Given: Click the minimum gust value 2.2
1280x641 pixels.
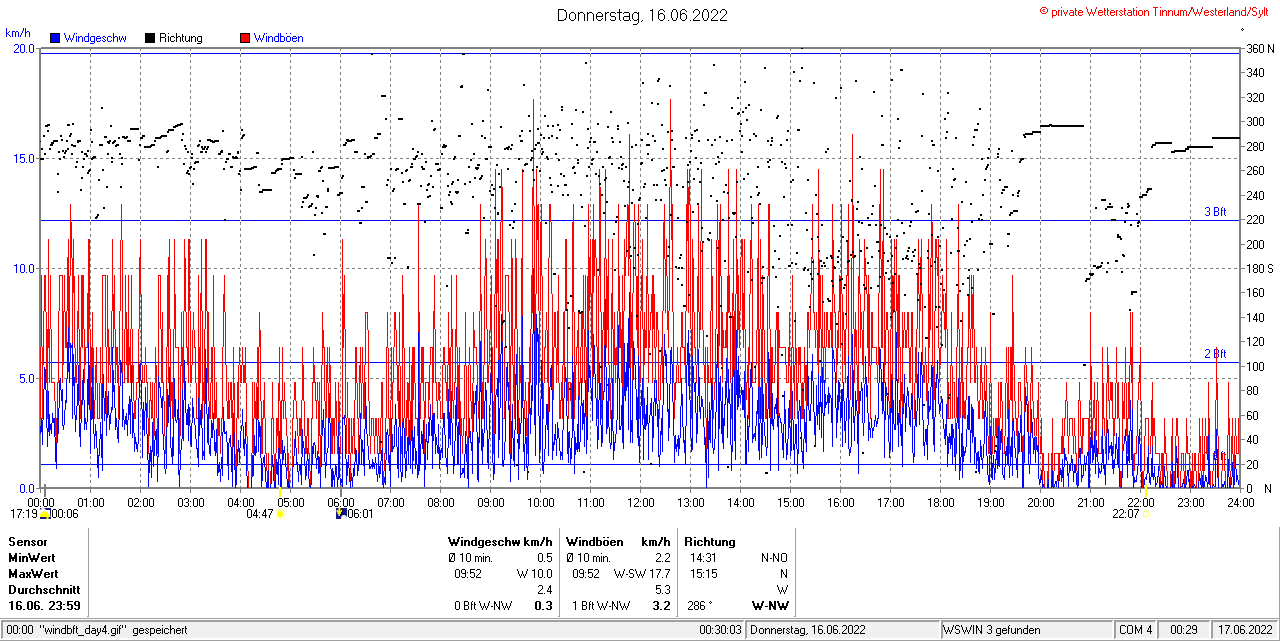Looking at the screenshot, I should [662, 557].
